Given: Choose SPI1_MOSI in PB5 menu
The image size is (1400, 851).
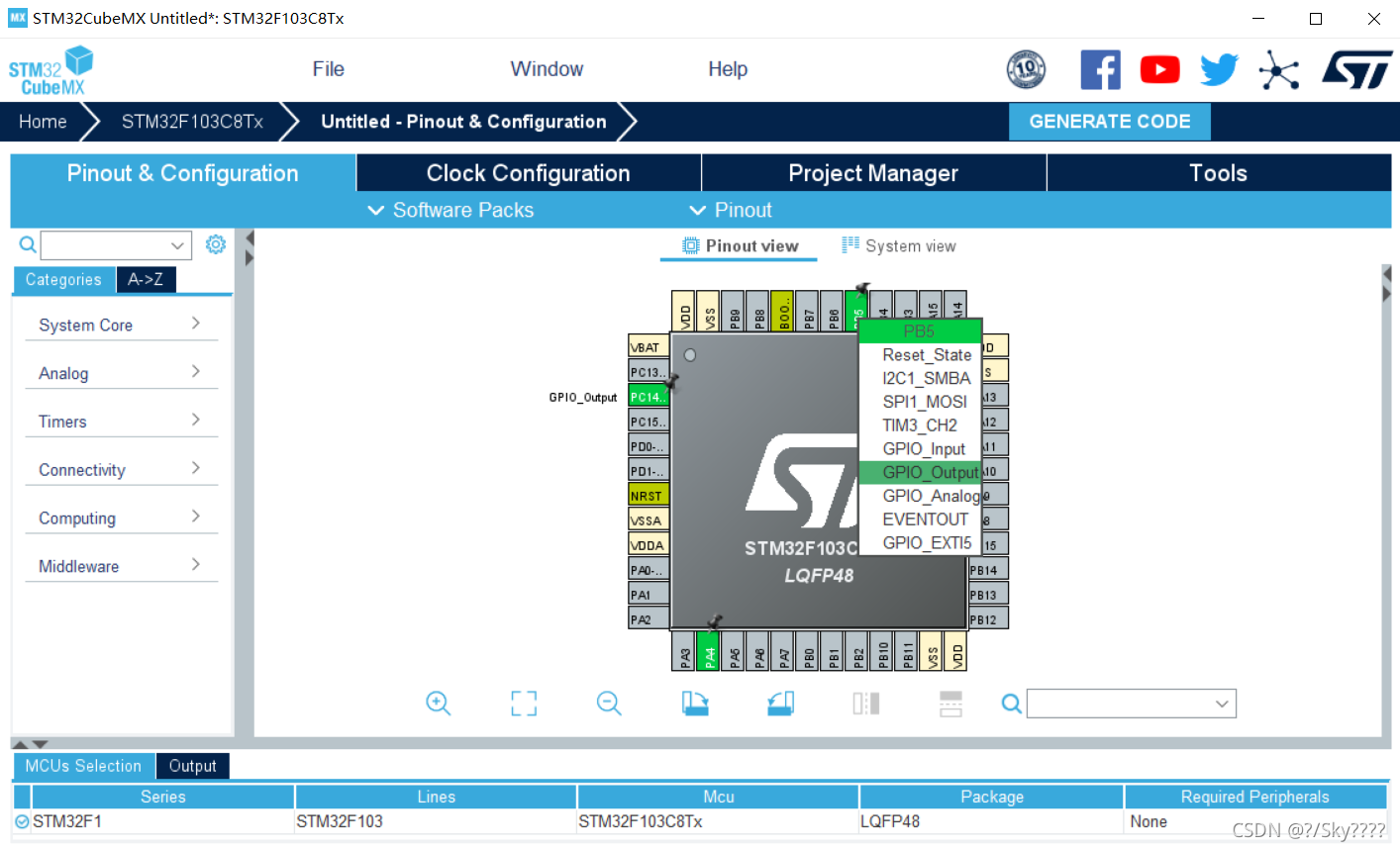Looking at the screenshot, I should point(920,402).
